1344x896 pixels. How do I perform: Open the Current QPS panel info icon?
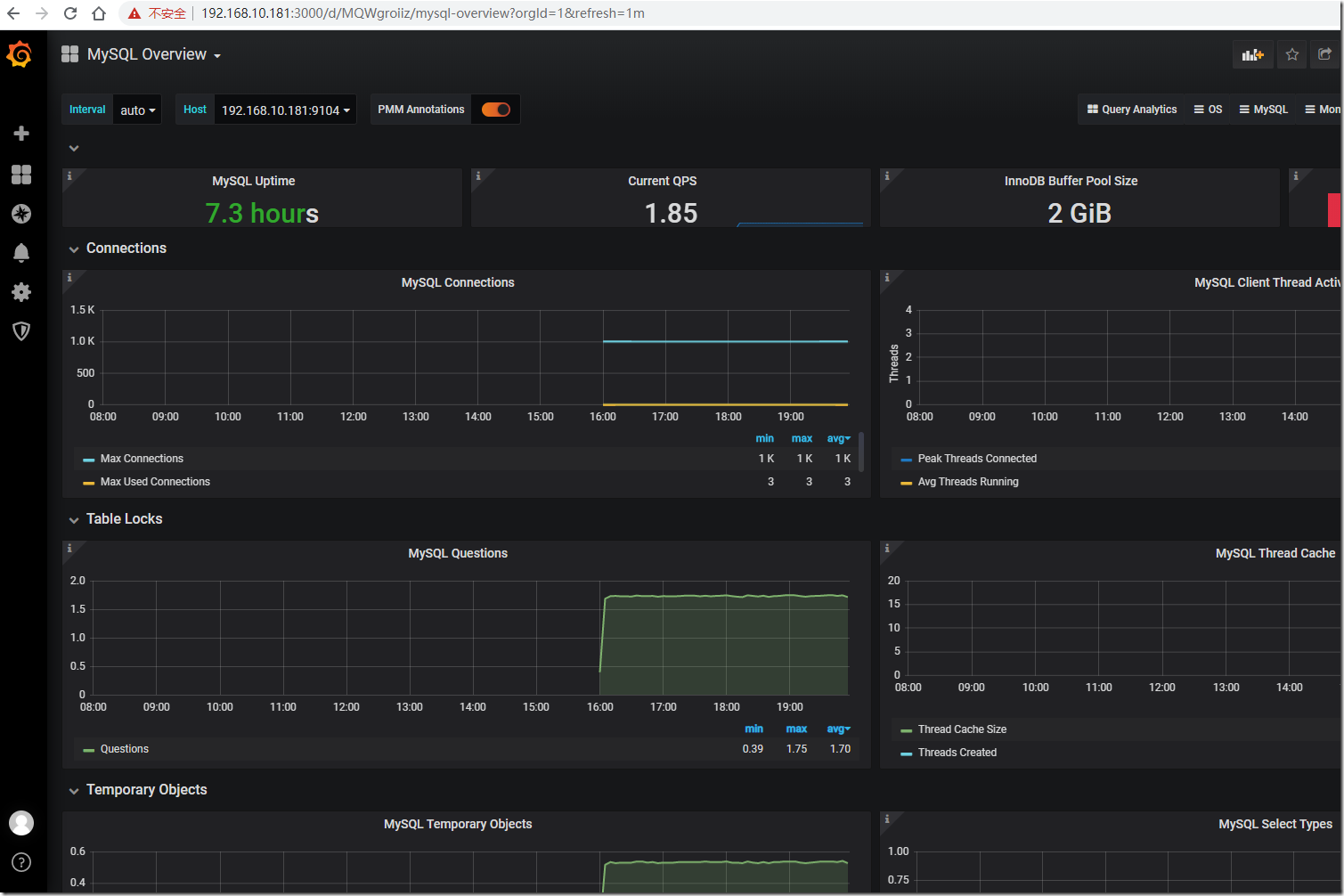[x=477, y=175]
